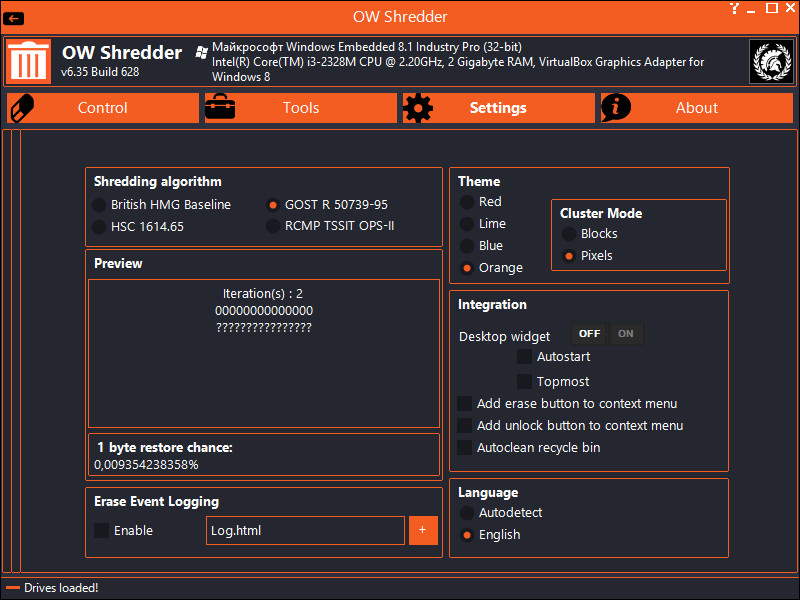Open the Control tab

click(103, 108)
